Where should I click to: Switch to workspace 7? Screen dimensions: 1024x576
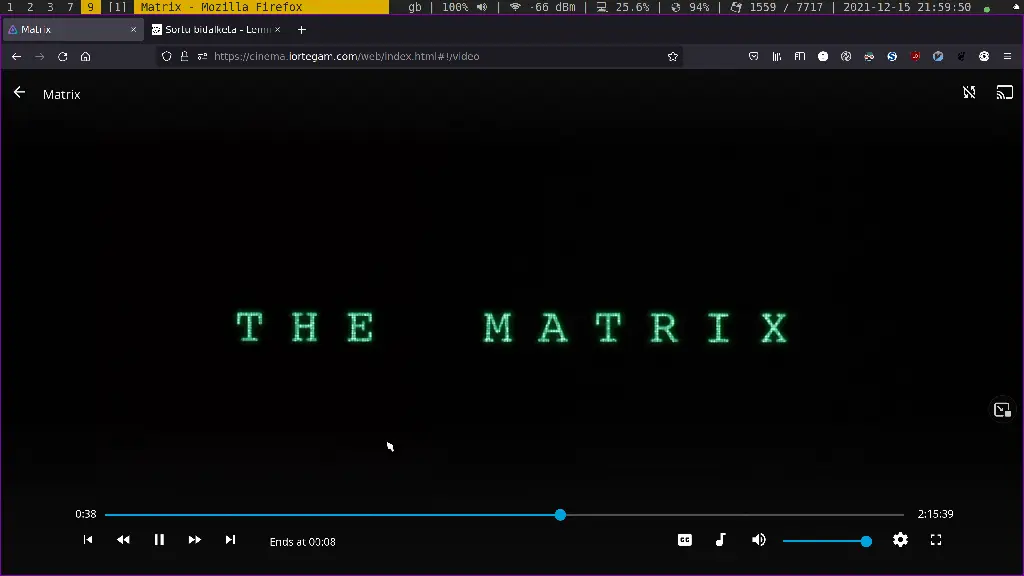click(x=70, y=7)
